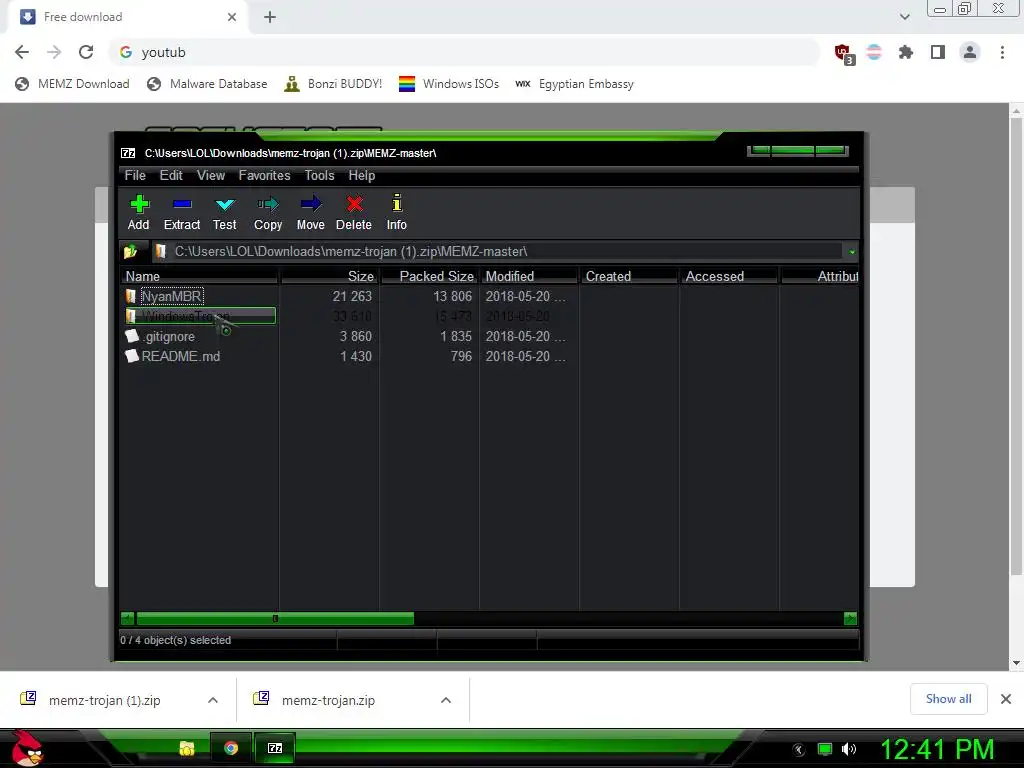This screenshot has width=1024, height=768.
Task: Open File Explorer from the taskbar
Action: (x=187, y=748)
